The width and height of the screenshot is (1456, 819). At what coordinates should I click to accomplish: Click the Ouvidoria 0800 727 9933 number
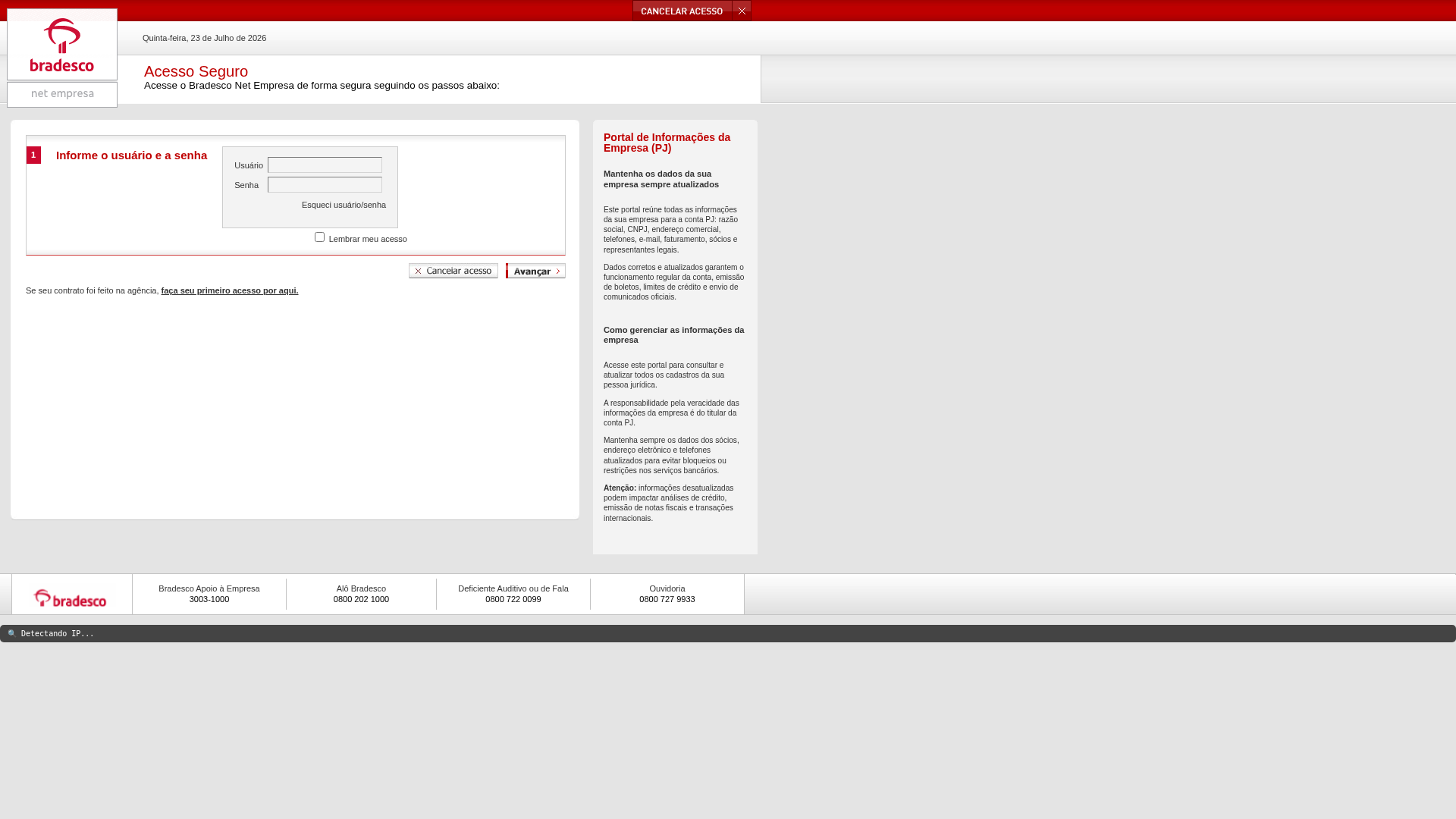pos(667,599)
